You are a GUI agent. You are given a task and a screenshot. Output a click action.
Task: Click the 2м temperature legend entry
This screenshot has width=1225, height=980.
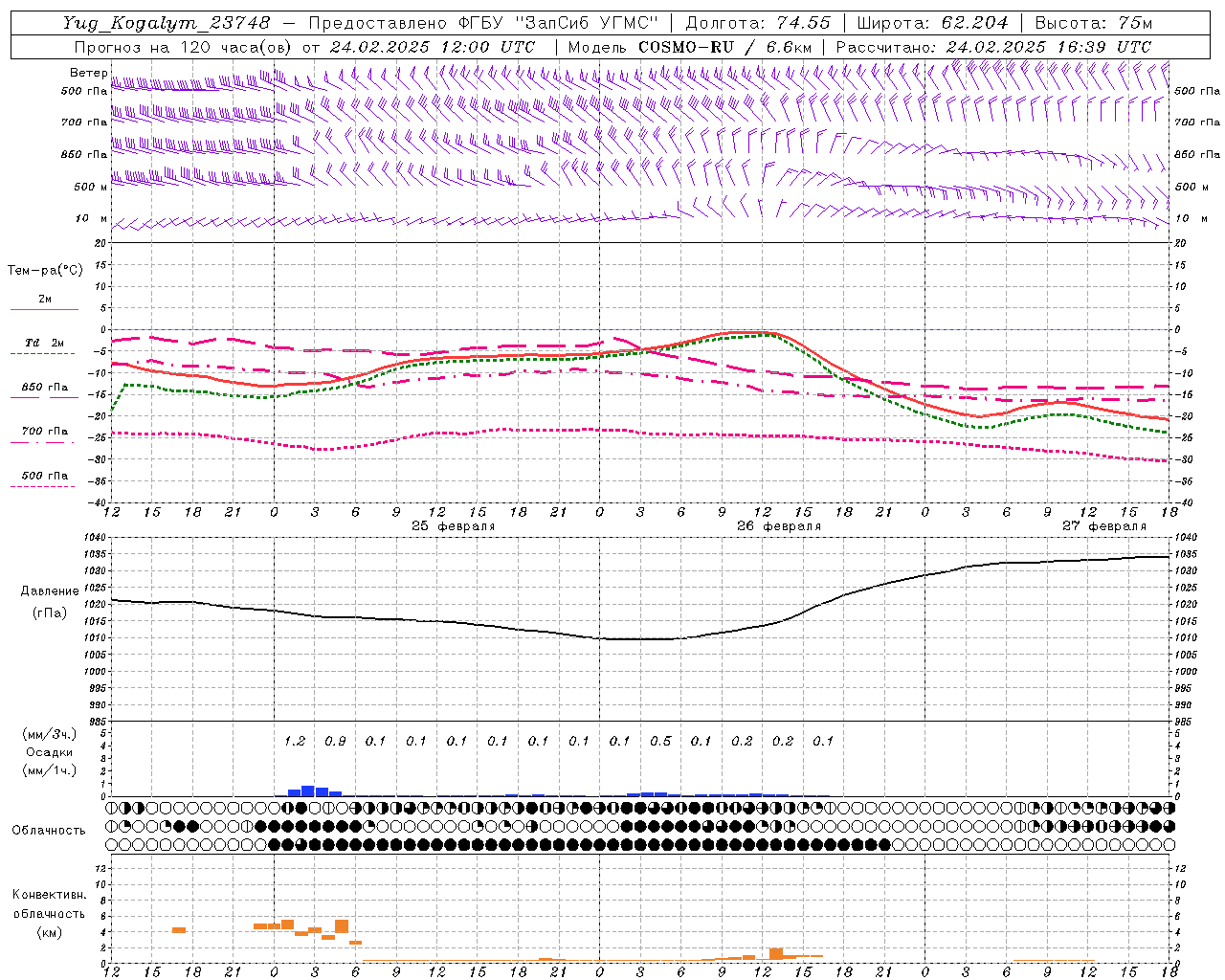[45, 300]
